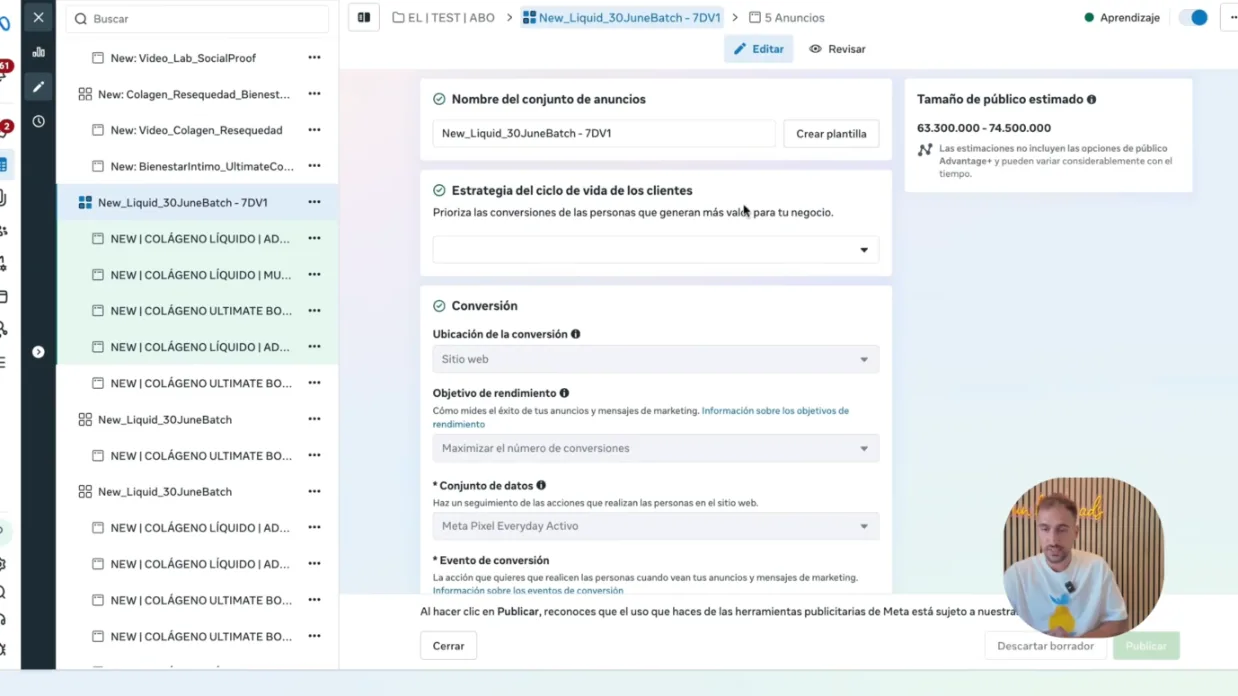1238x696 pixels.
Task: Open Maximizar el número de conversiones dropdown
Action: (655, 448)
